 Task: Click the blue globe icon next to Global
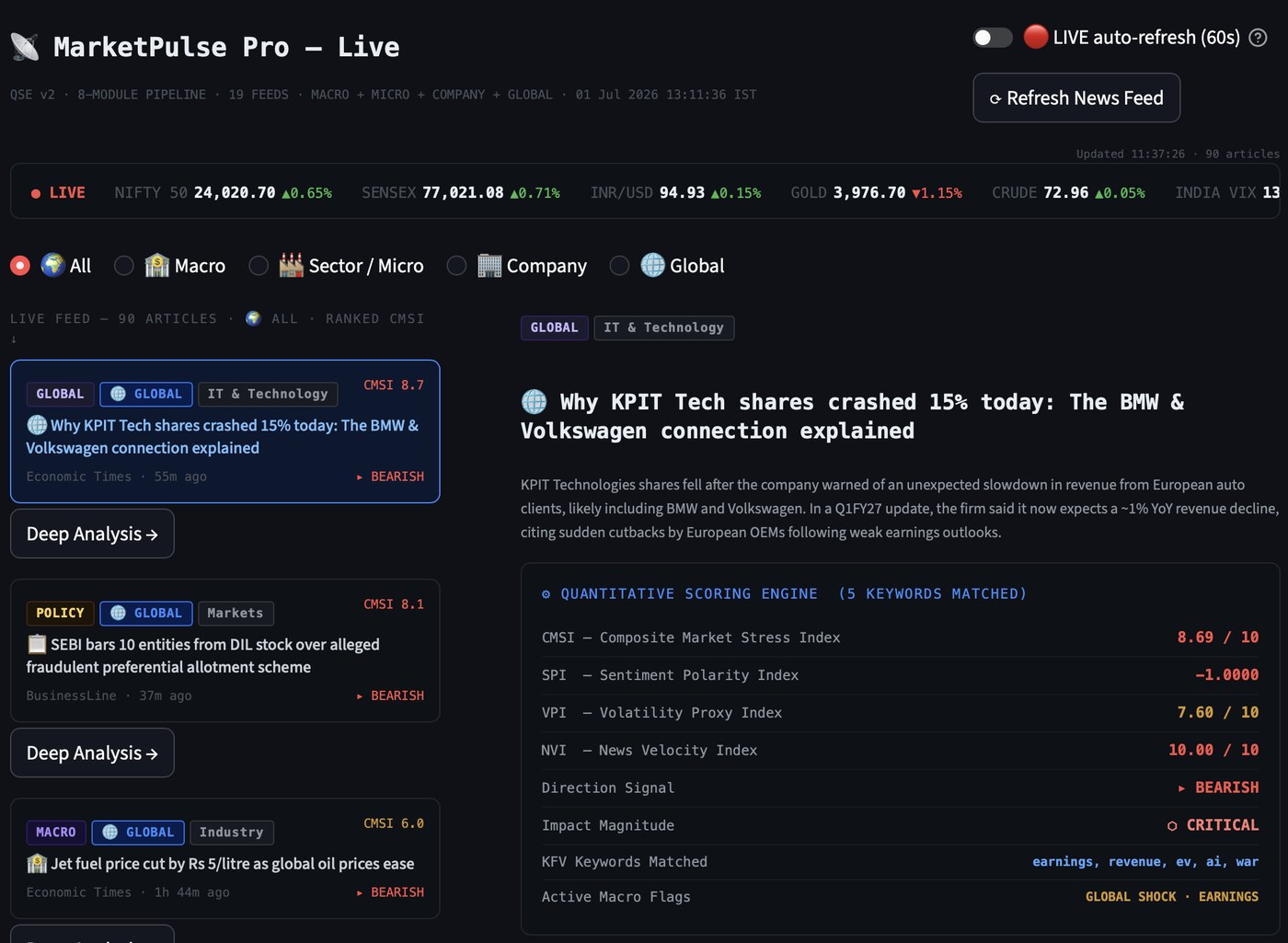click(653, 265)
